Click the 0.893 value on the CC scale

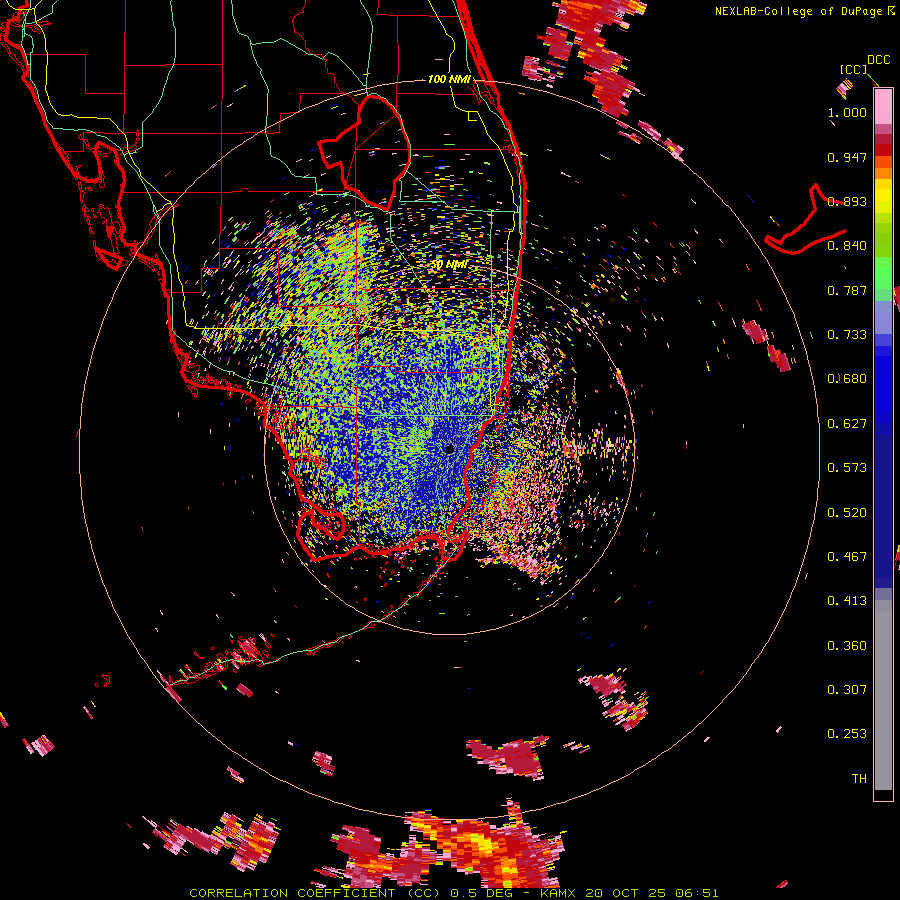click(x=847, y=201)
